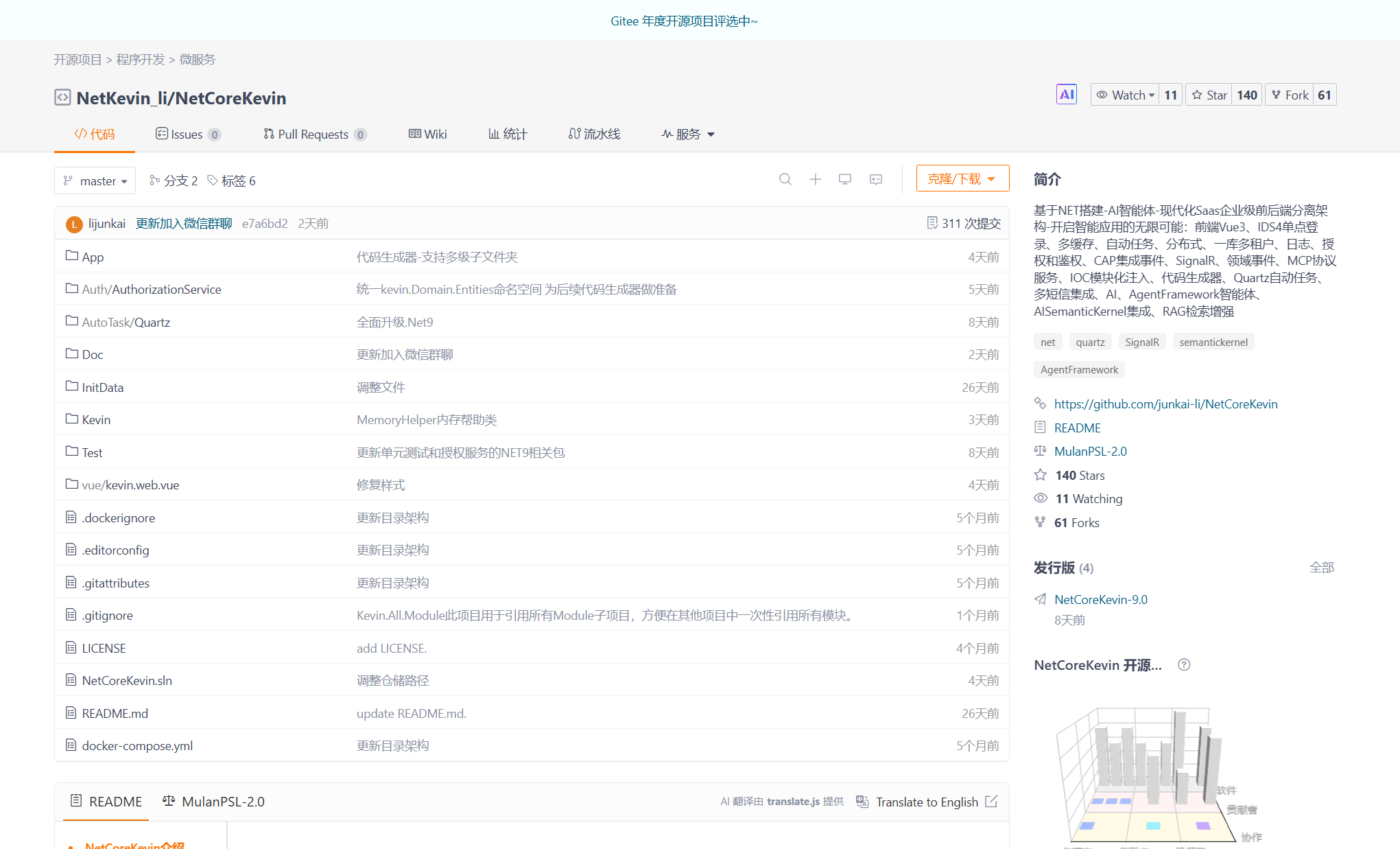Open the repository search icon
1400x849 pixels.
coord(785,179)
